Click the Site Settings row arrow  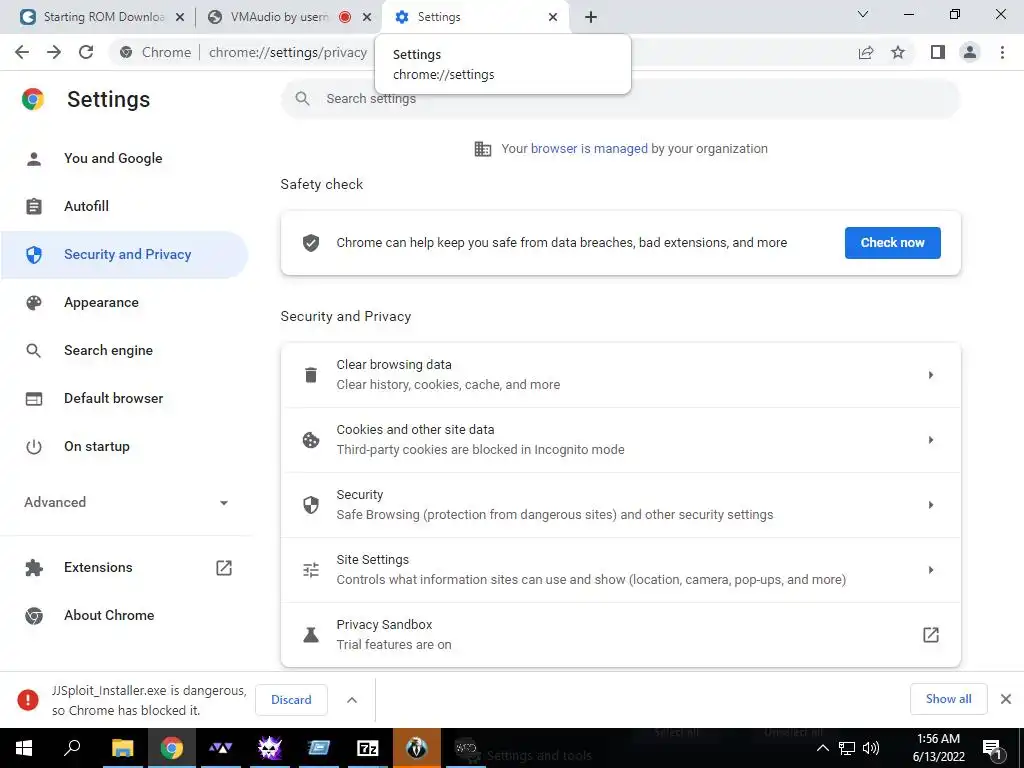click(x=931, y=570)
